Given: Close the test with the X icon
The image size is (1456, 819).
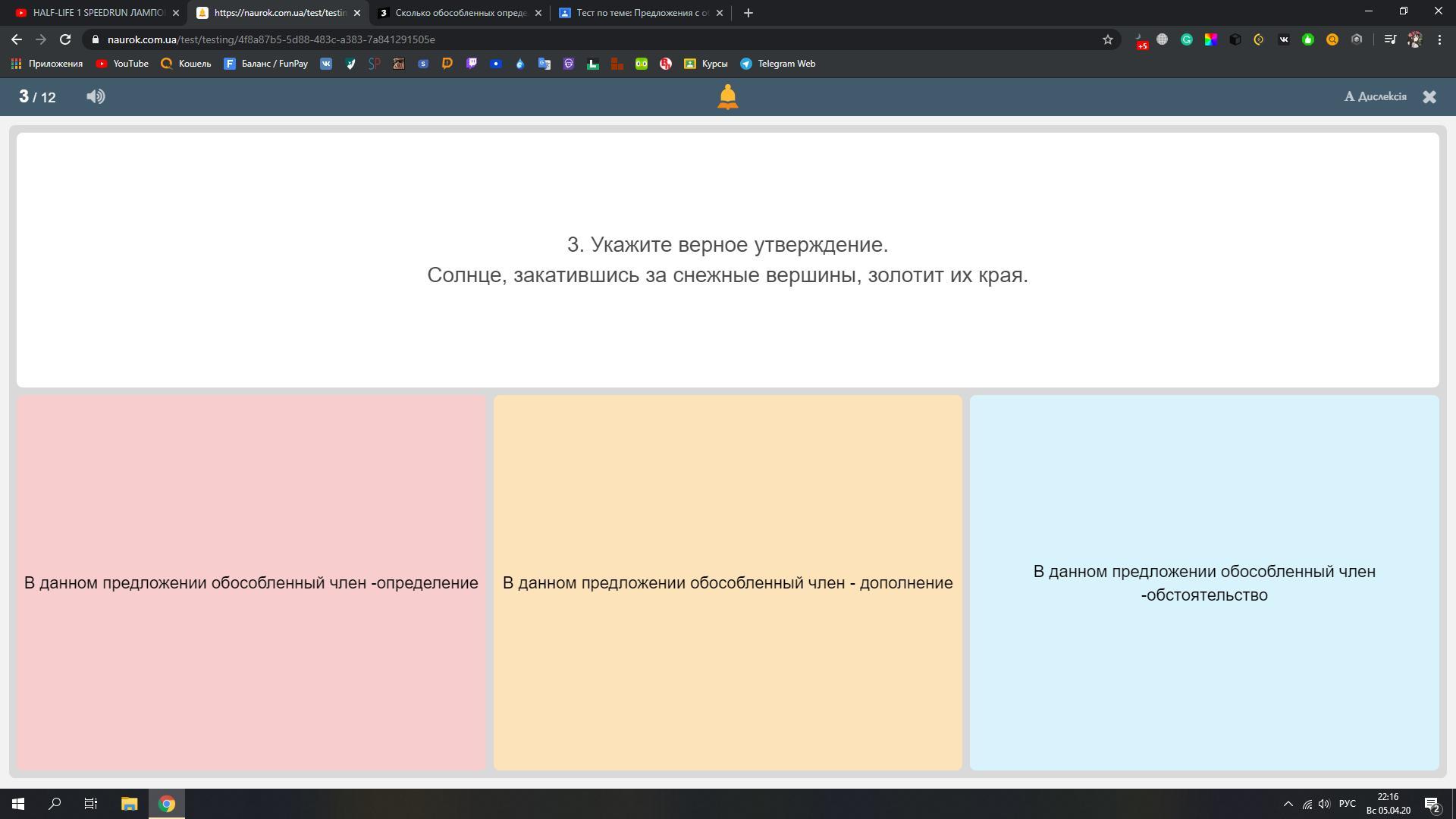Looking at the screenshot, I should [x=1429, y=96].
